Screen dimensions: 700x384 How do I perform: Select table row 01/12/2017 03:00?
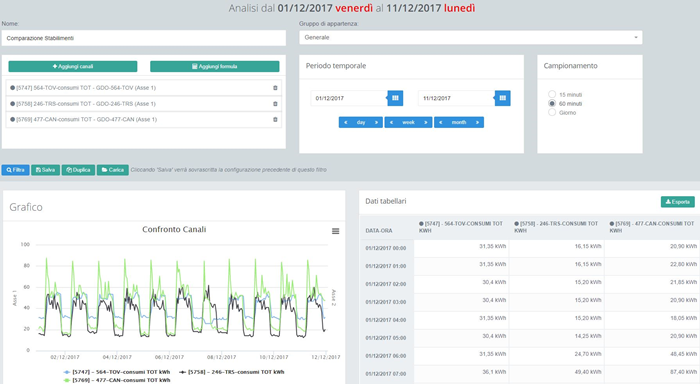[529, 302]
